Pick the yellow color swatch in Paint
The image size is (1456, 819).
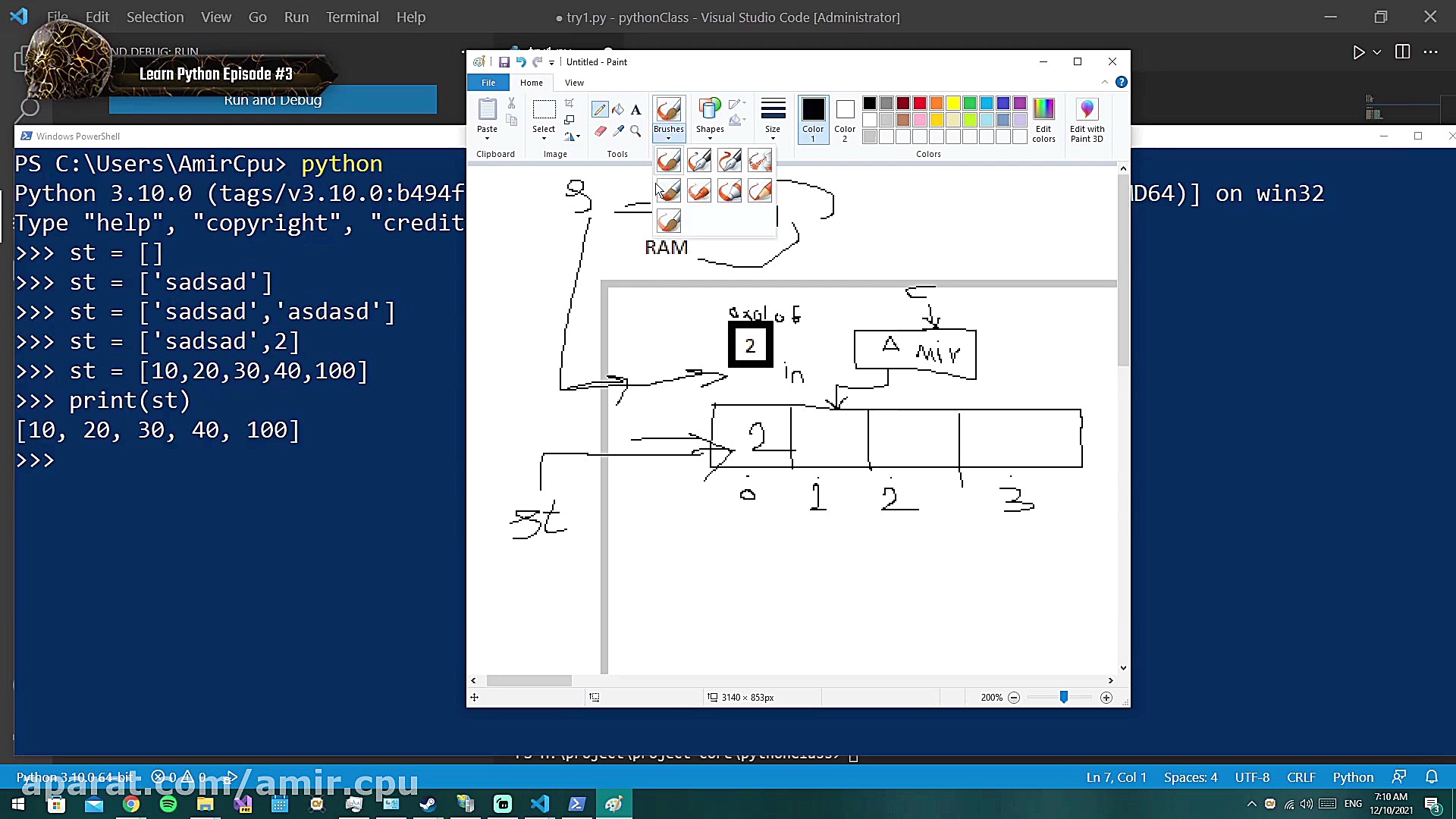953,103
